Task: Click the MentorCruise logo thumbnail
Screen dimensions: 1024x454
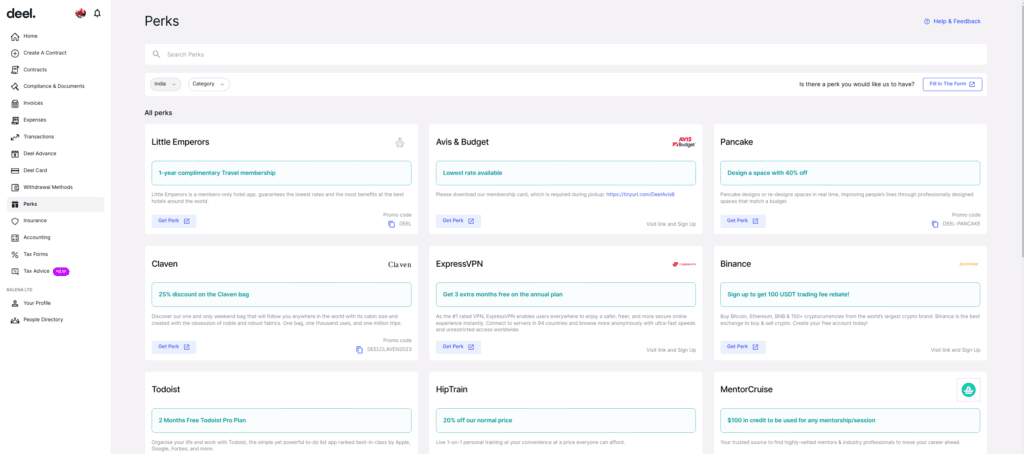Action: pyautogui.click(x=968, y=390)
